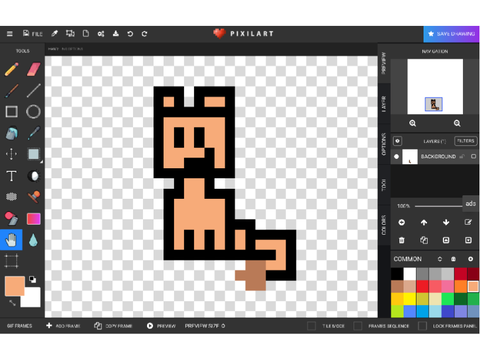Click the download icon in top toolbar
This screenshot has width=480, height=360.
[x=116, y=34]
